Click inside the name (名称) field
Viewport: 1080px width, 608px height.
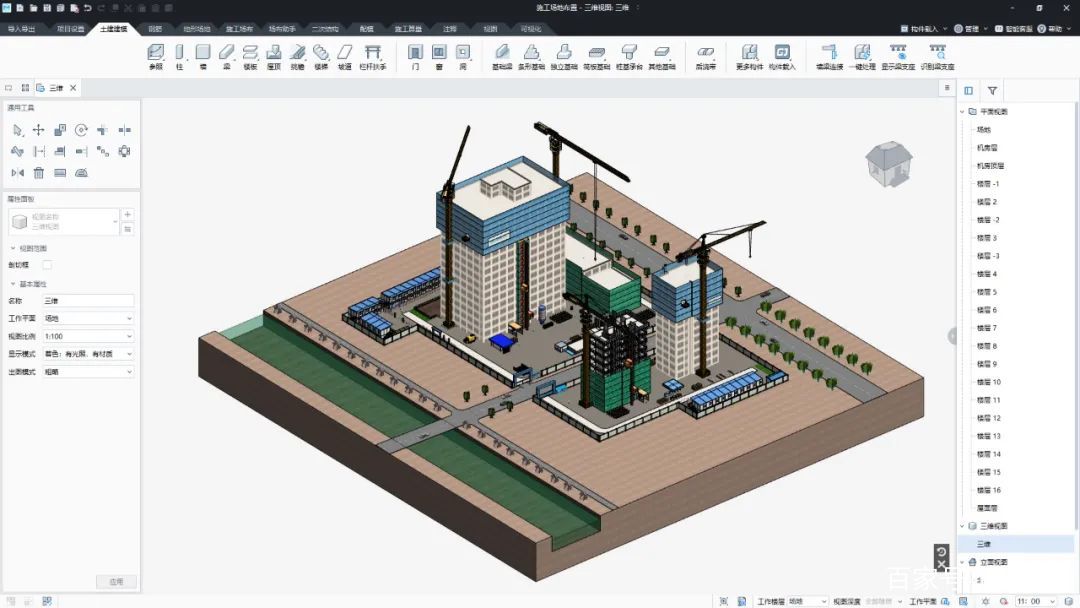[88, 301]
